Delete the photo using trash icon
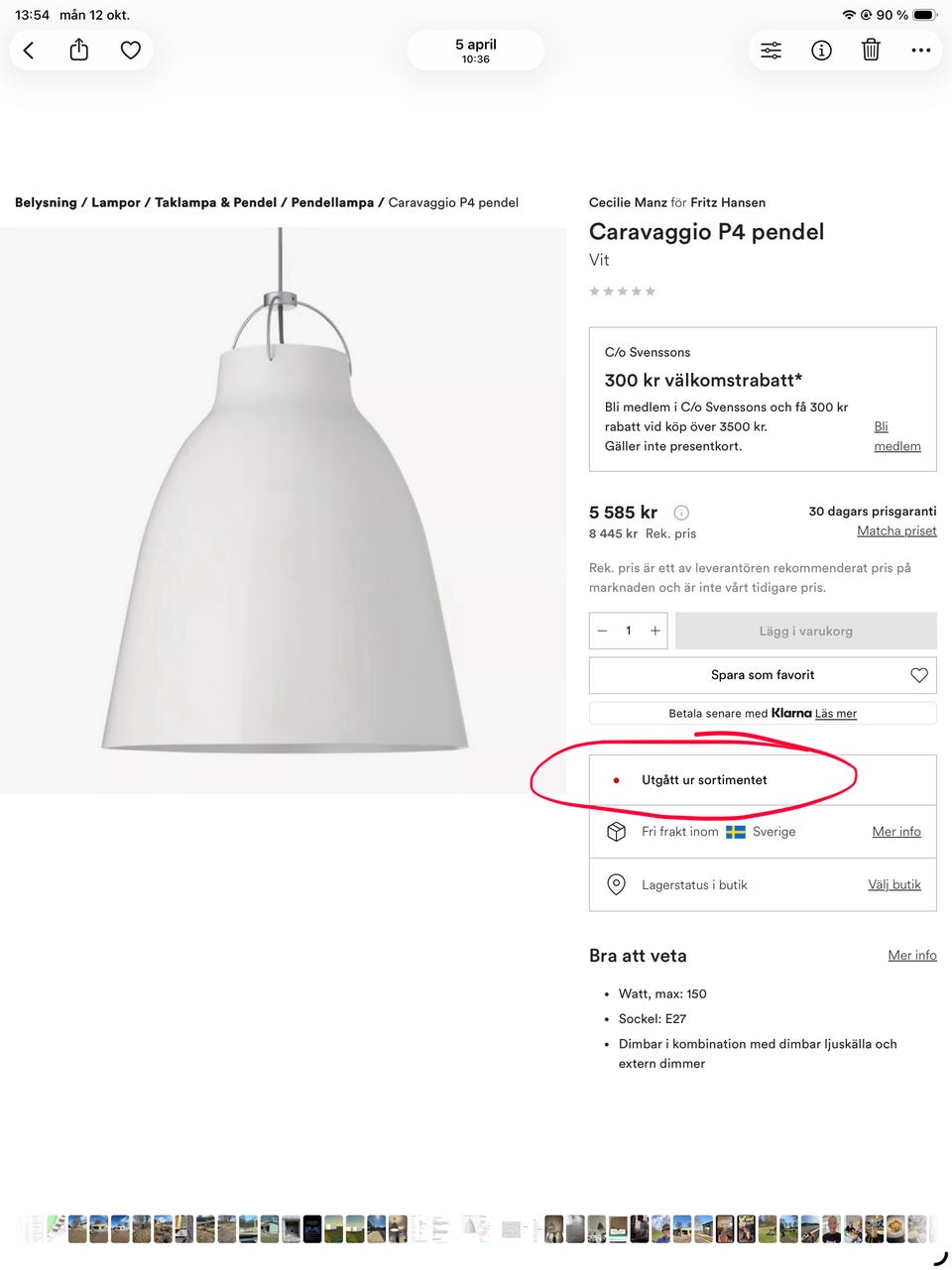 tap(871, 50)
